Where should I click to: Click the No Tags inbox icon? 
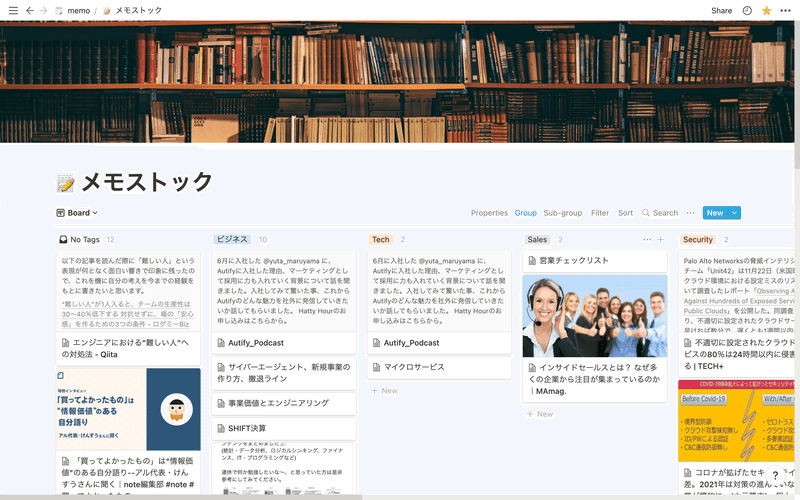point(63,239)
